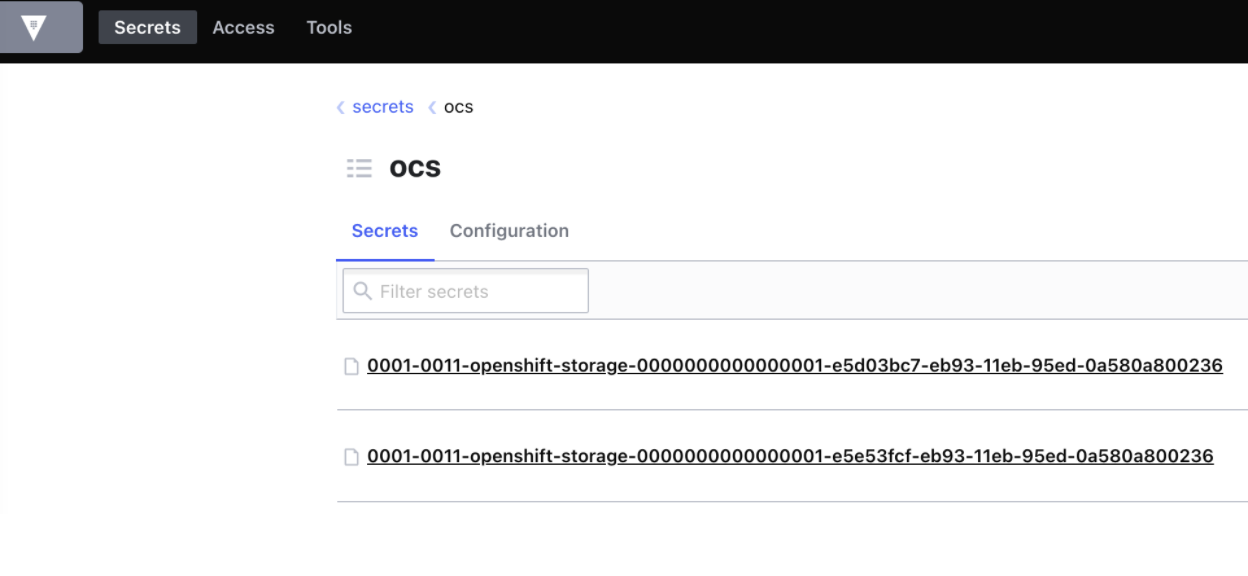Click the ocs page heading
The width and height of the screenshot is (1248, 576).
tap(415, 168)
